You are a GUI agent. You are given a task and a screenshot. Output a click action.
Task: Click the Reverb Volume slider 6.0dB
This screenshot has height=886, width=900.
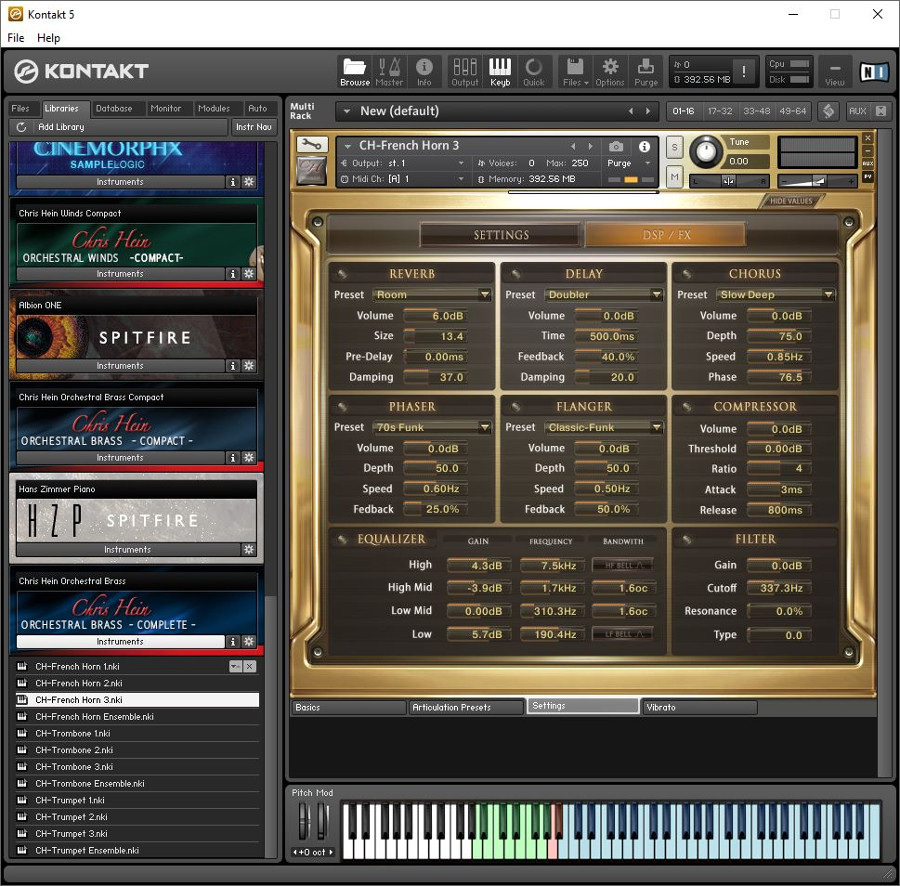tap(436, 316)
